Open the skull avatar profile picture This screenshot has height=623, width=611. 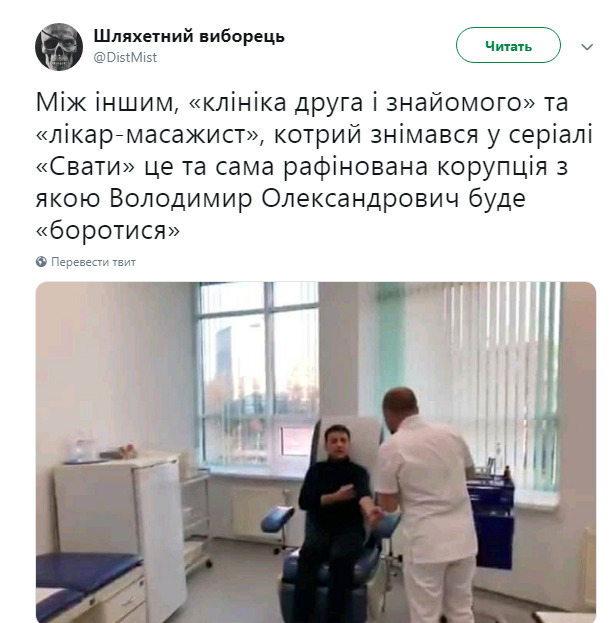click(x=59, y=47)
